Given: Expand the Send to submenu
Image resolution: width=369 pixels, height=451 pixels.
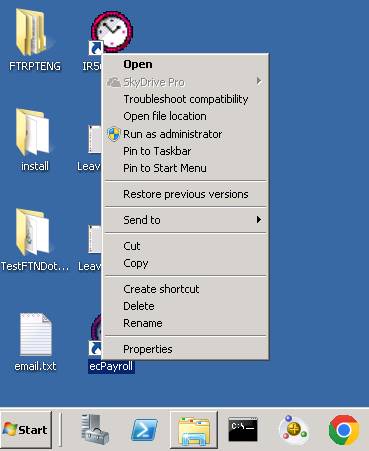Looking at the screenshot, I should click(x=185, y=220).
